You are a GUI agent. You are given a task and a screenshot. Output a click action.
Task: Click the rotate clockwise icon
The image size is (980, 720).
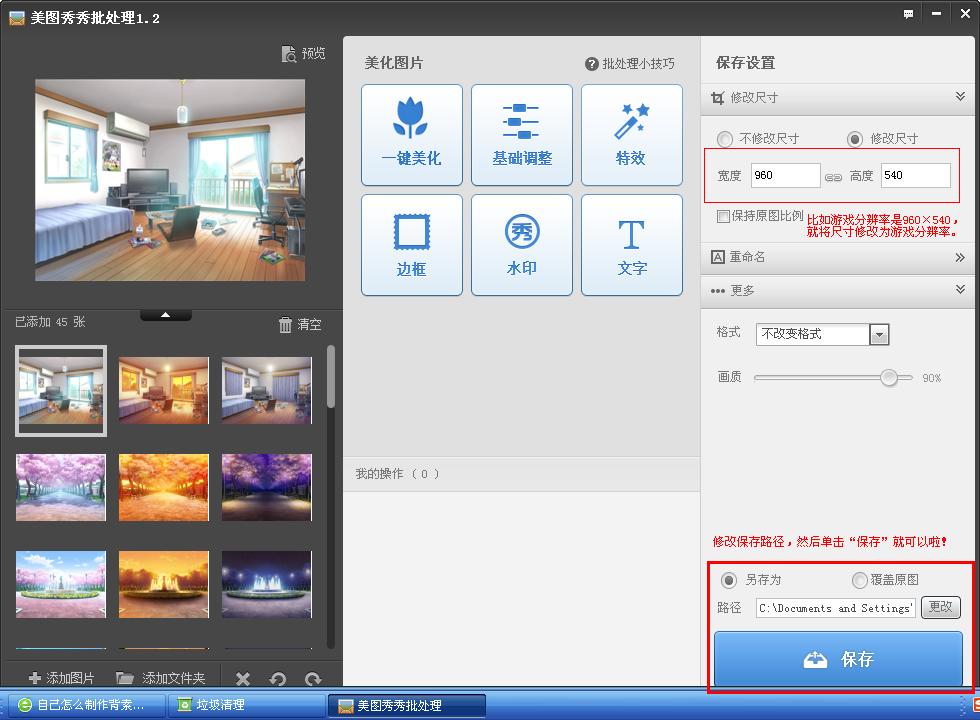click(313, 679)
